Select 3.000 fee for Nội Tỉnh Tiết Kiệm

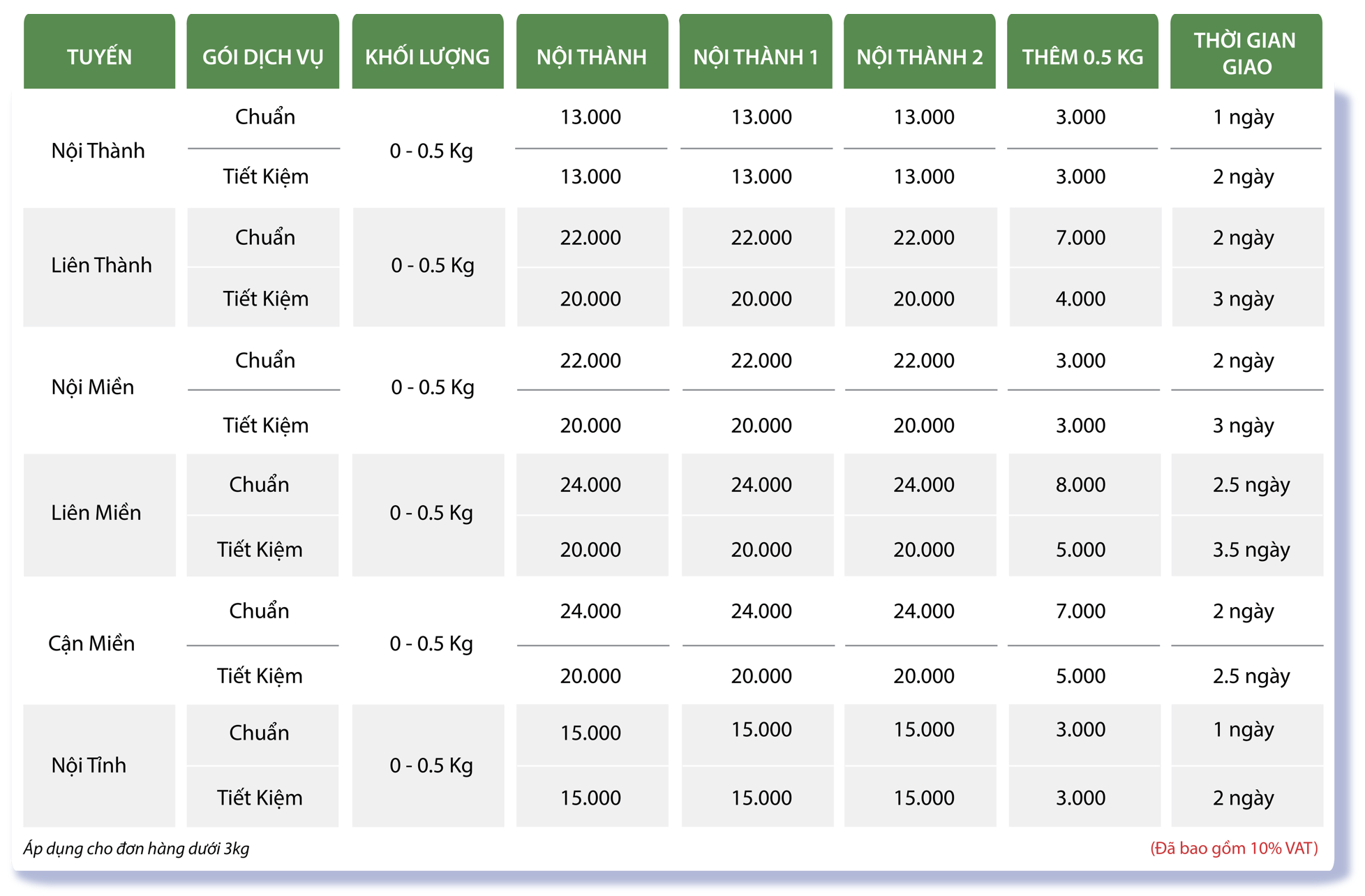pyautogui.click(x=1080, y=798)
